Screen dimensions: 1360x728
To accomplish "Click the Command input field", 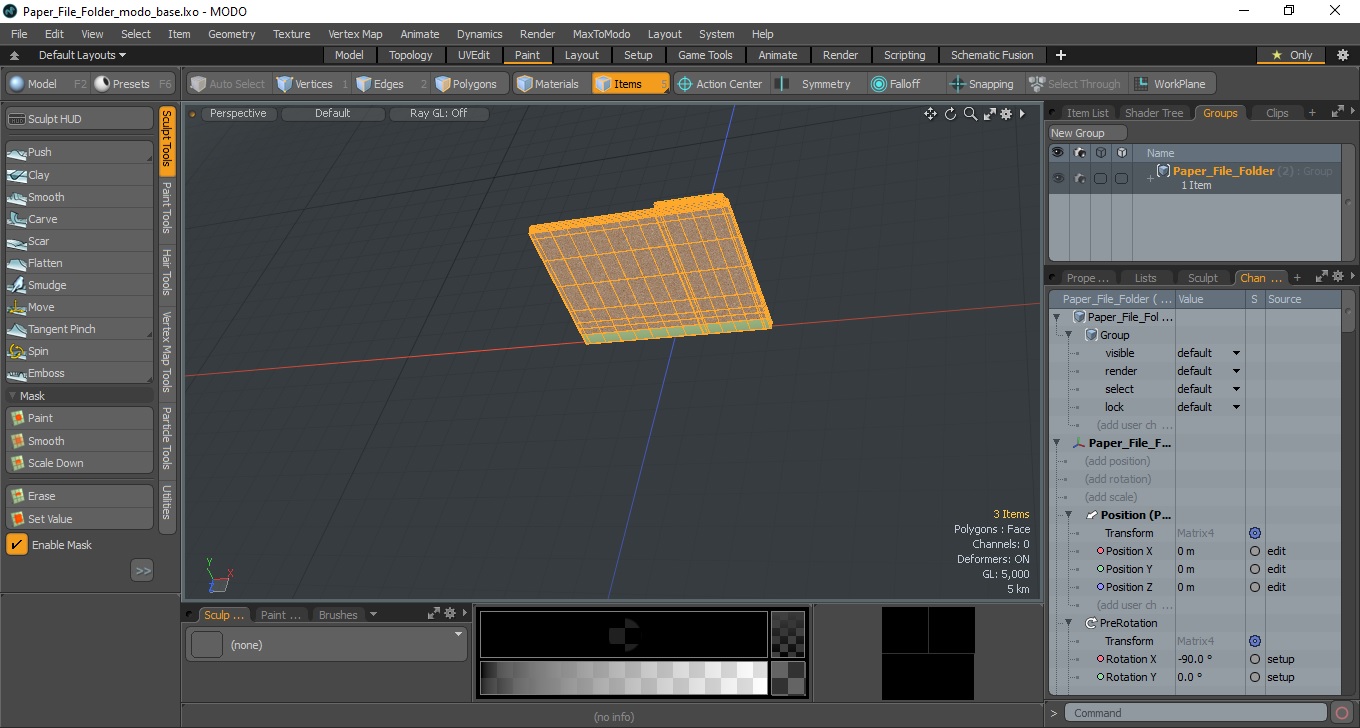I will (1196, 713).
